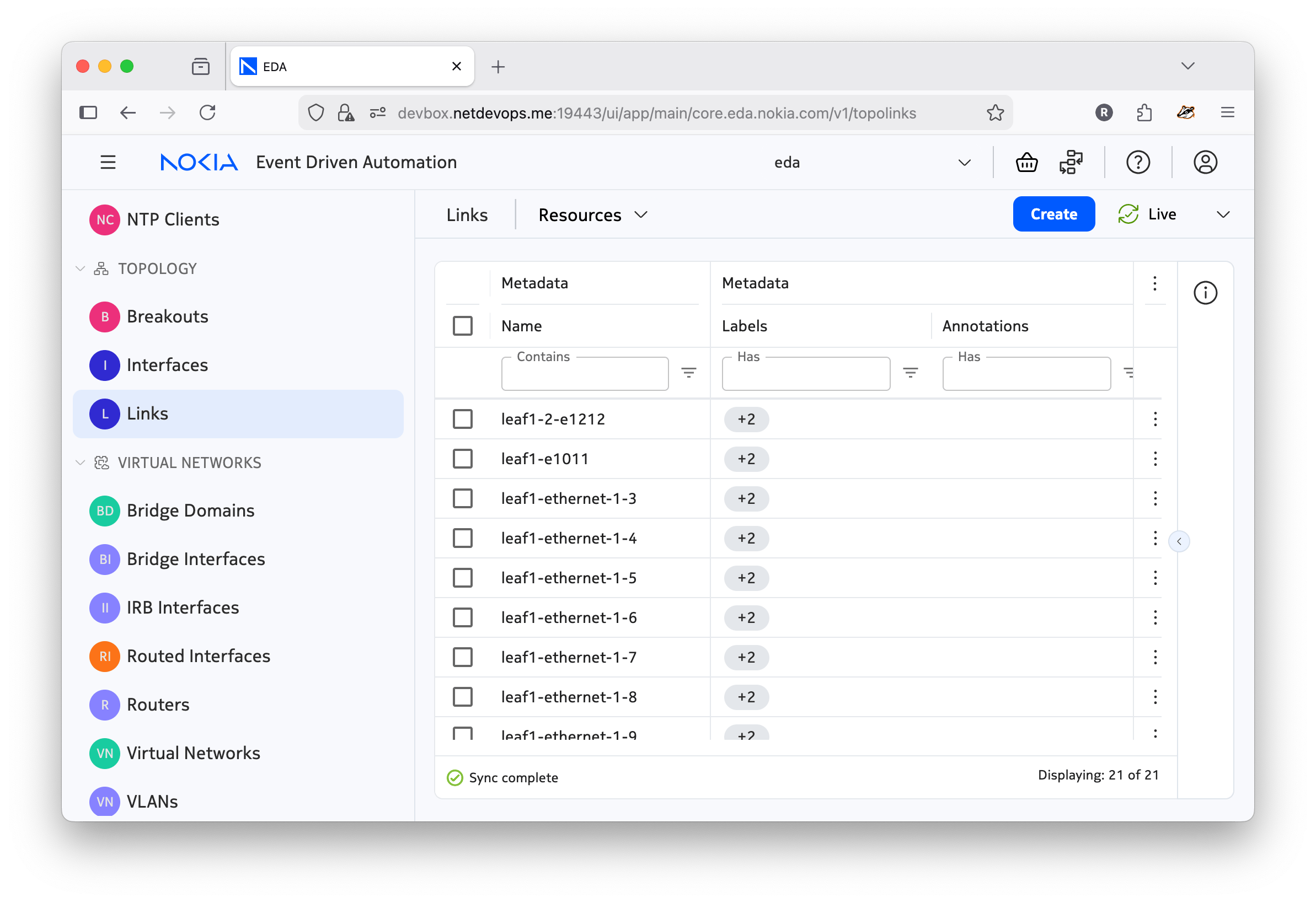Click the Name column filter icon
This screenshot has width=1316, height=903.
pyautogui.click(x=688, y=373)
